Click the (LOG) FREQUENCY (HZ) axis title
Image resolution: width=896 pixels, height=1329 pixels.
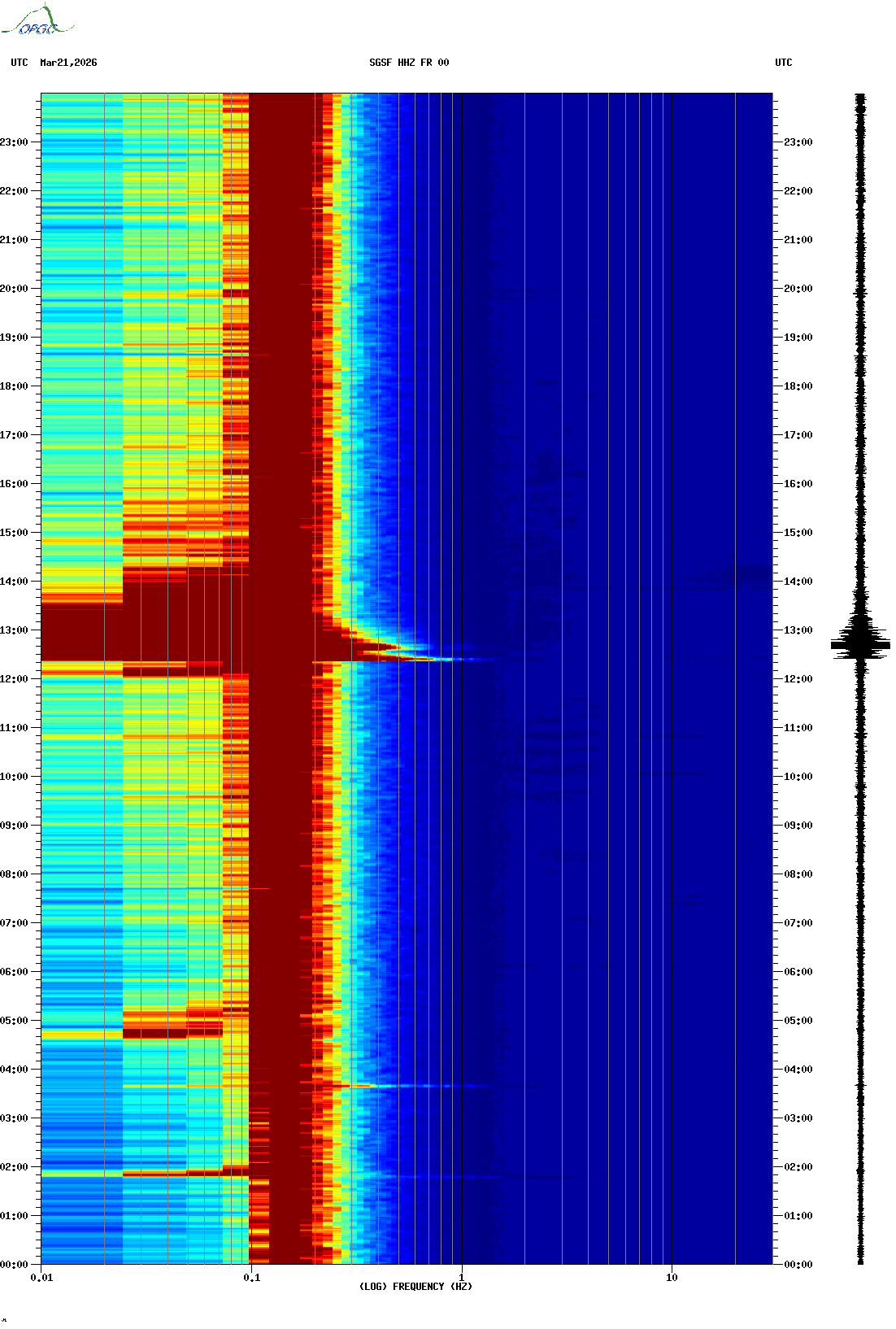[415, 1287]
